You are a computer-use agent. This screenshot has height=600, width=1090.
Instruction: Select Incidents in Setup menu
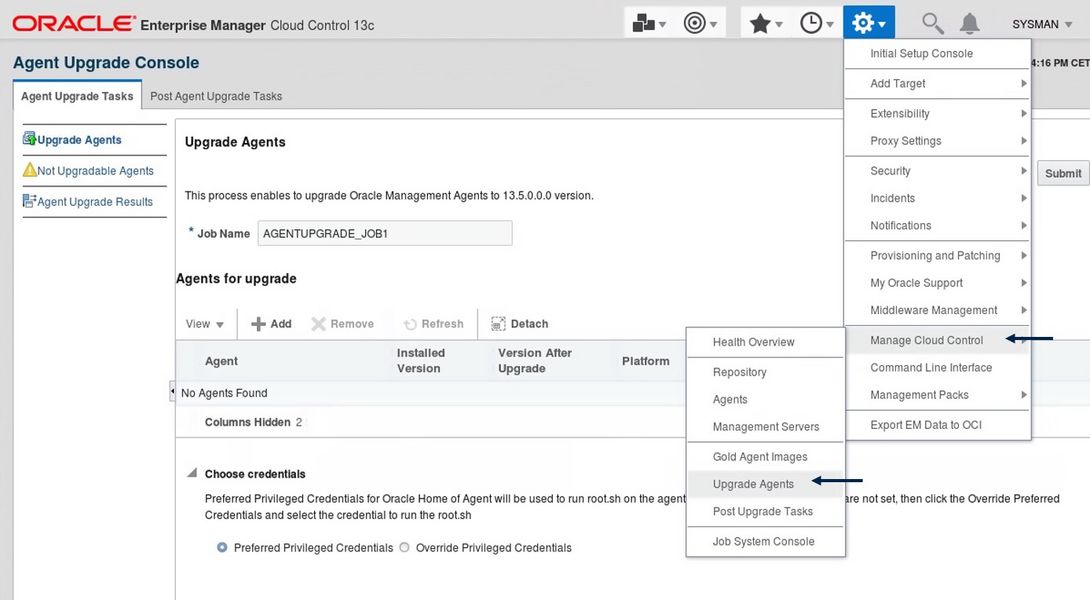coord(937,198)
